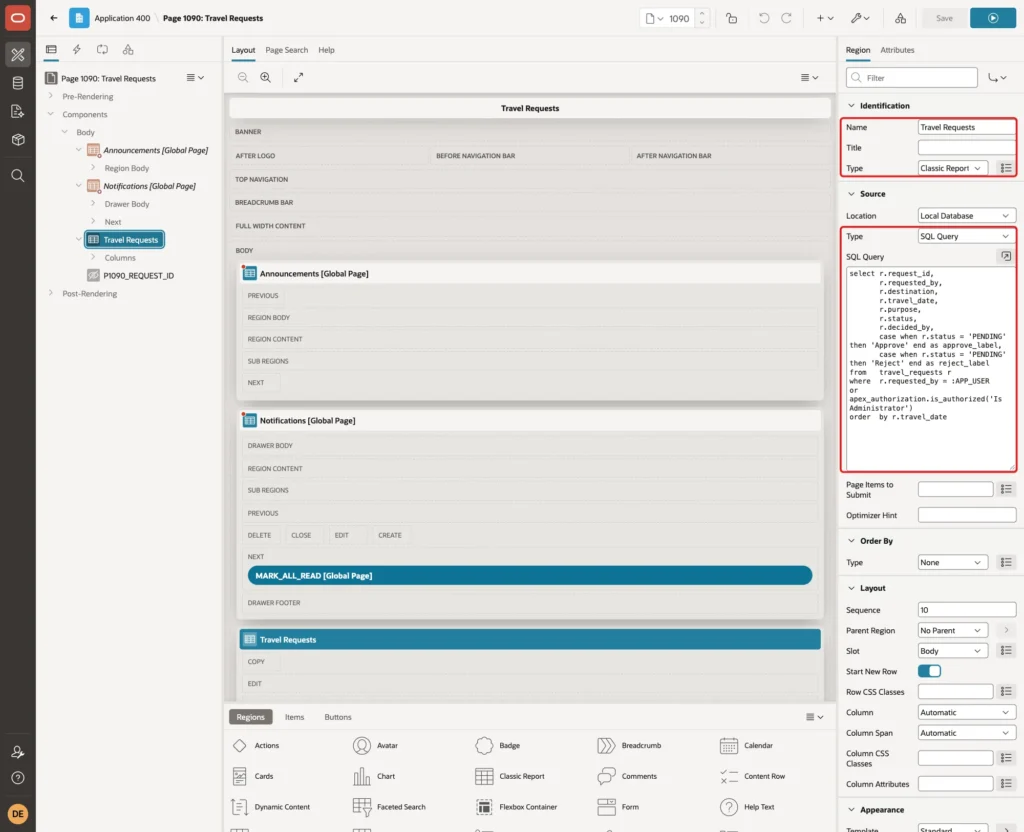The image size is (1024, 832).
Task: Select Announcements [Global Page] tree node
Action: pyautogui.click(x=155, y=150)
